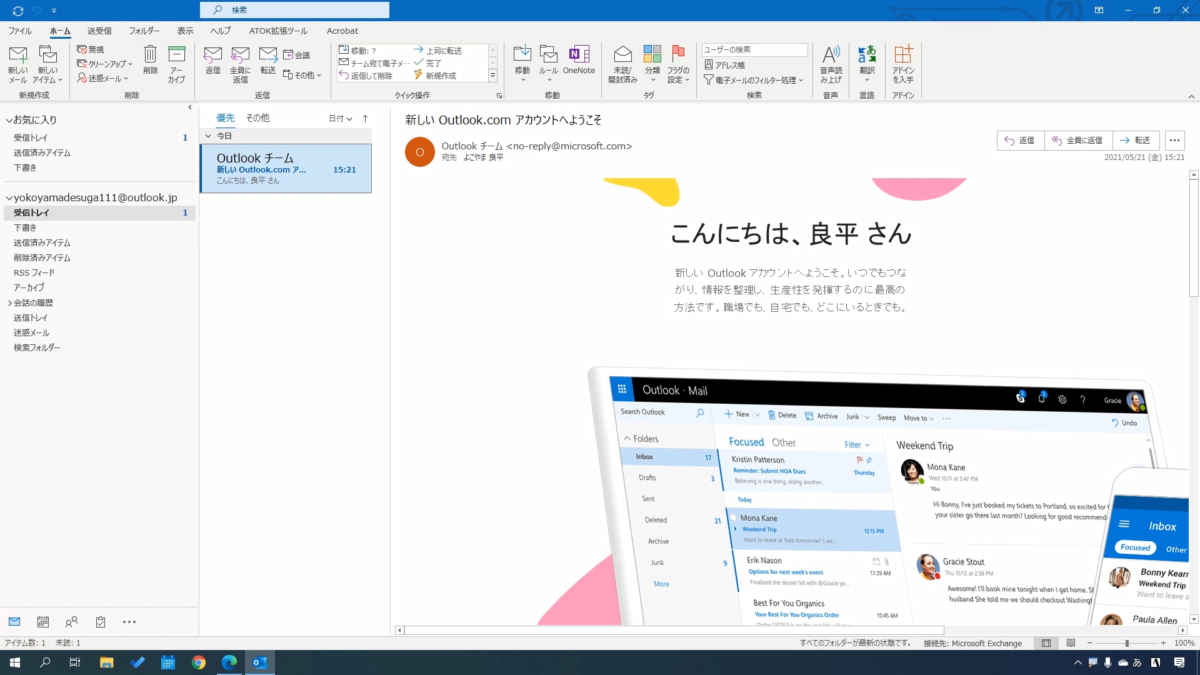Click the 返信 reply ribbon icon

[x=213, y=60]
